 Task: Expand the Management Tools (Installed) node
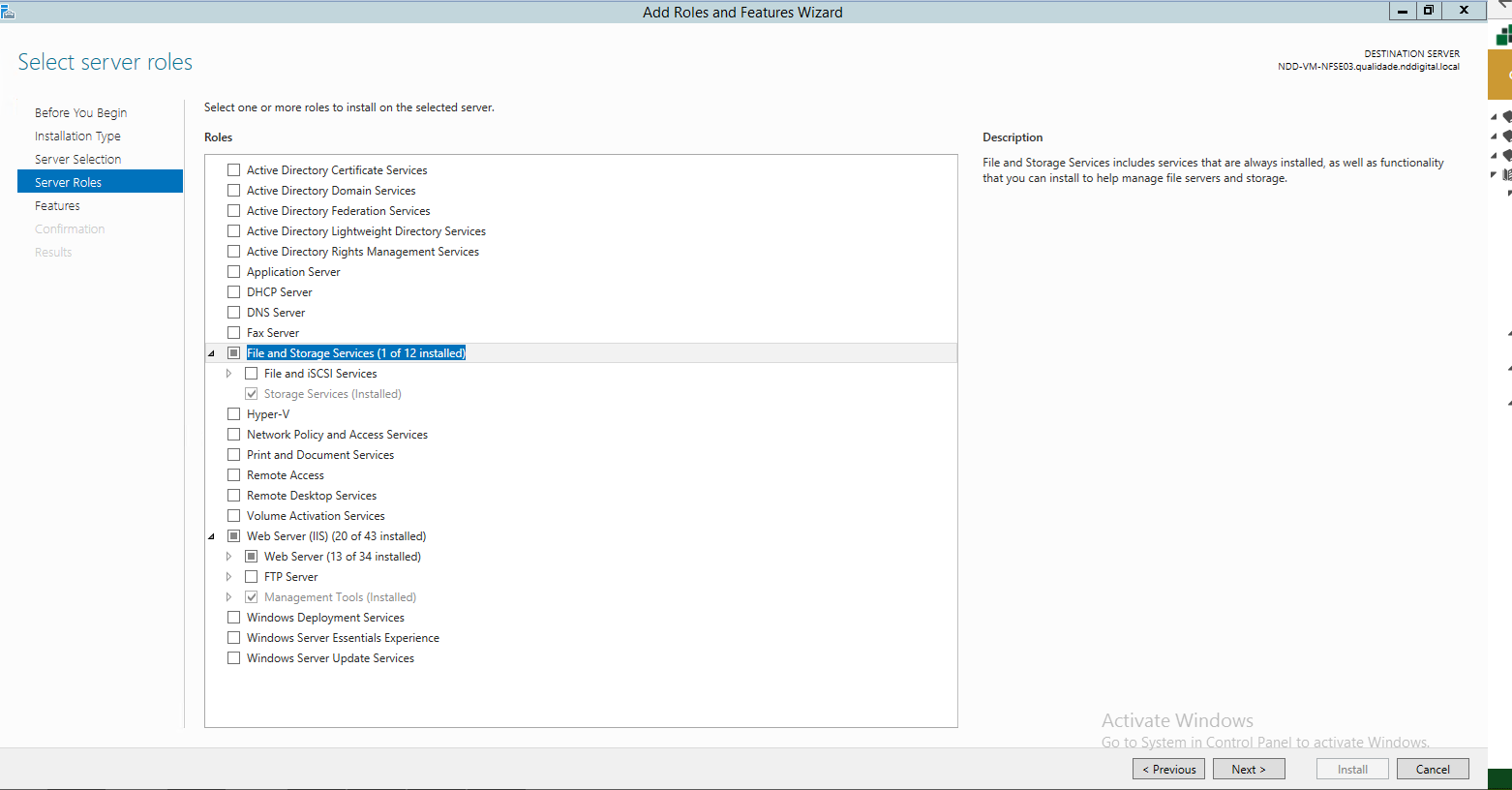[x=228, y=596]
